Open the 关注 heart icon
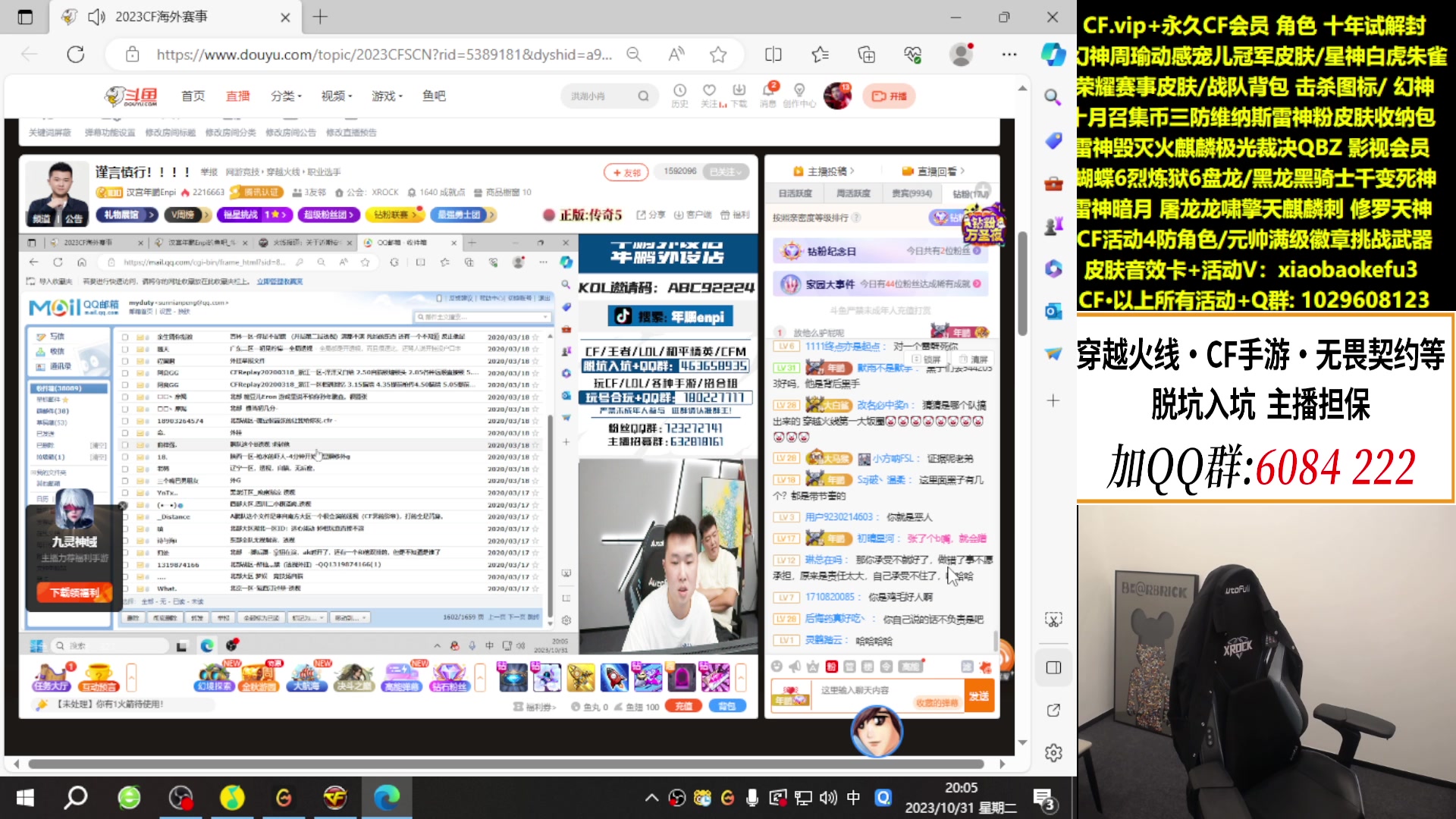The height and width of the screenshot is (819, 1456). [709, 96]
